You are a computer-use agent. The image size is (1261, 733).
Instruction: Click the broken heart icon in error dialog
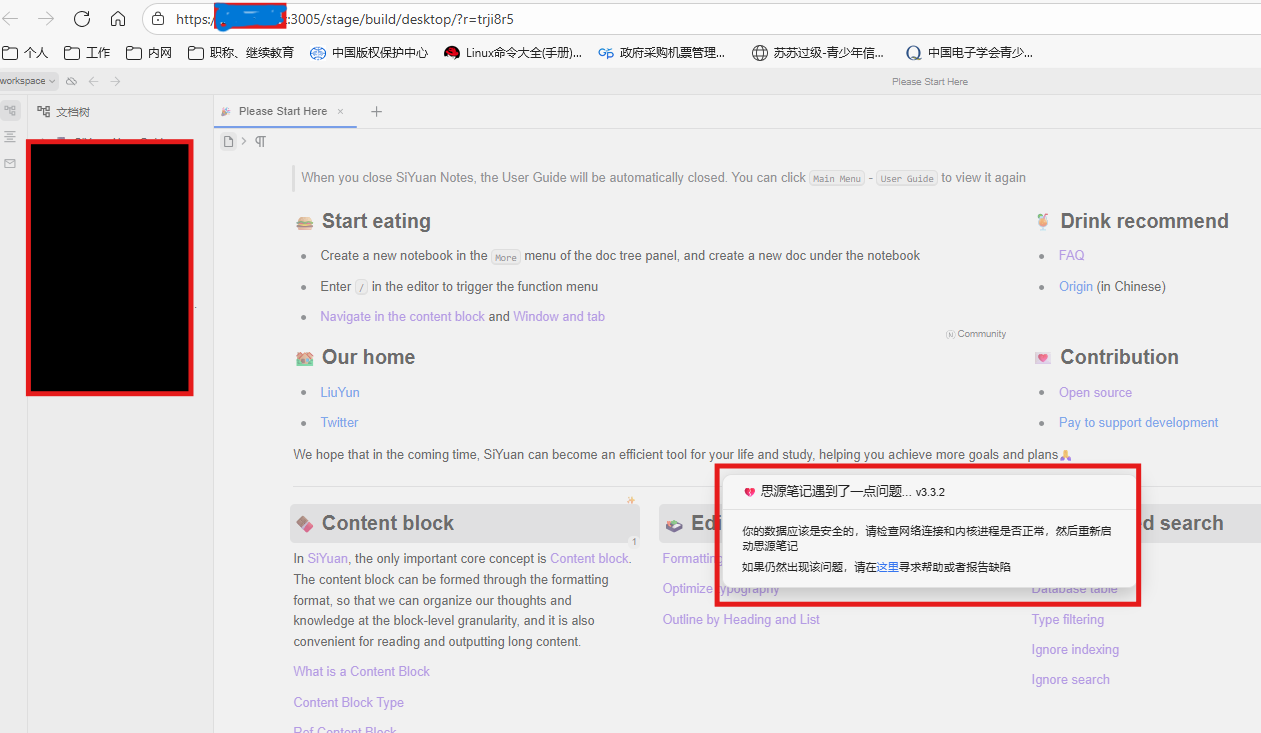point(749,492)
